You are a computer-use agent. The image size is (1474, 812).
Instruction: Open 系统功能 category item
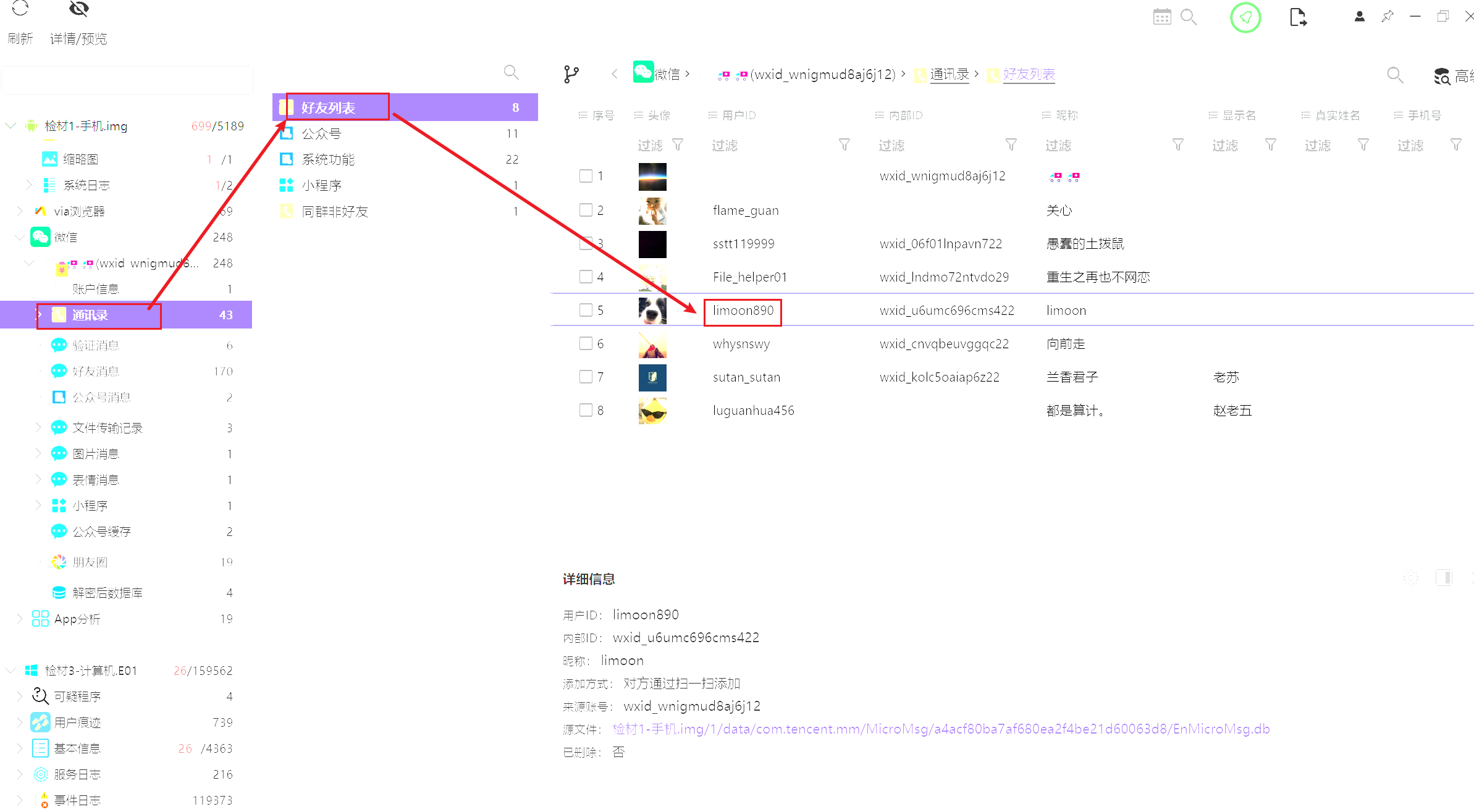pyautogui.click(x=328, y=159)
